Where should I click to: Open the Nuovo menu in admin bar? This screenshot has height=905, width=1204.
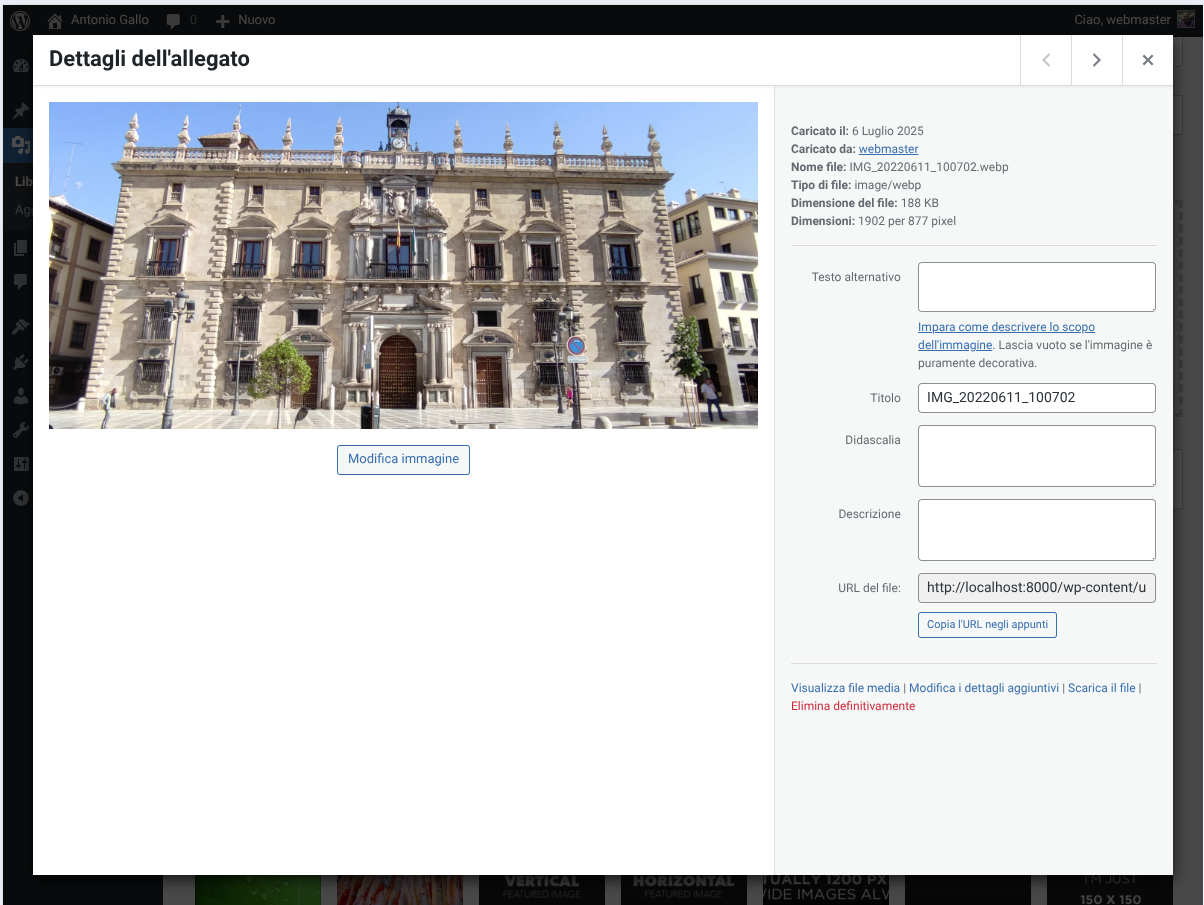[x=246, y=20]
